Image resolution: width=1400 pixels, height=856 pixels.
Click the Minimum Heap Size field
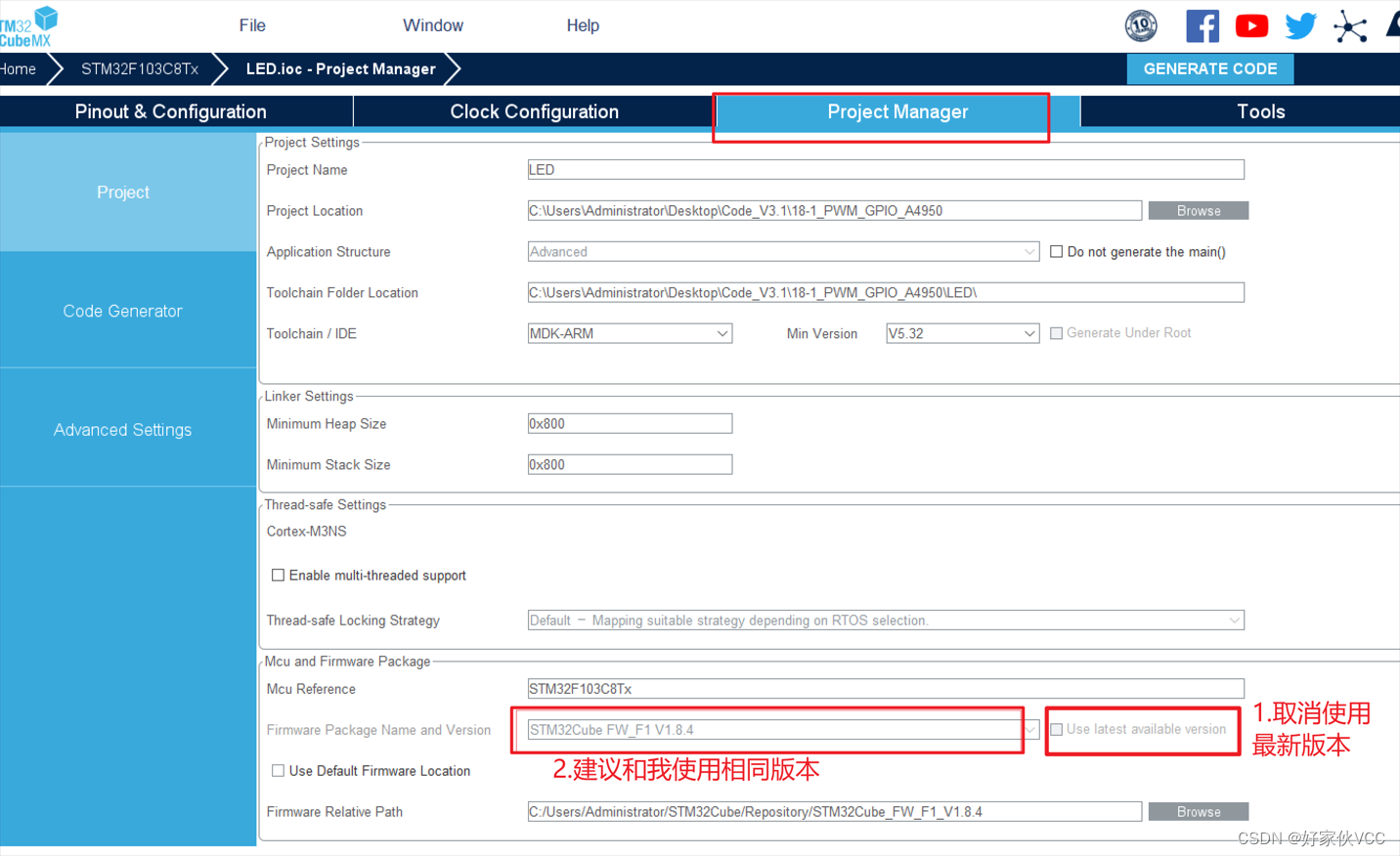click(x=630, y=424)
